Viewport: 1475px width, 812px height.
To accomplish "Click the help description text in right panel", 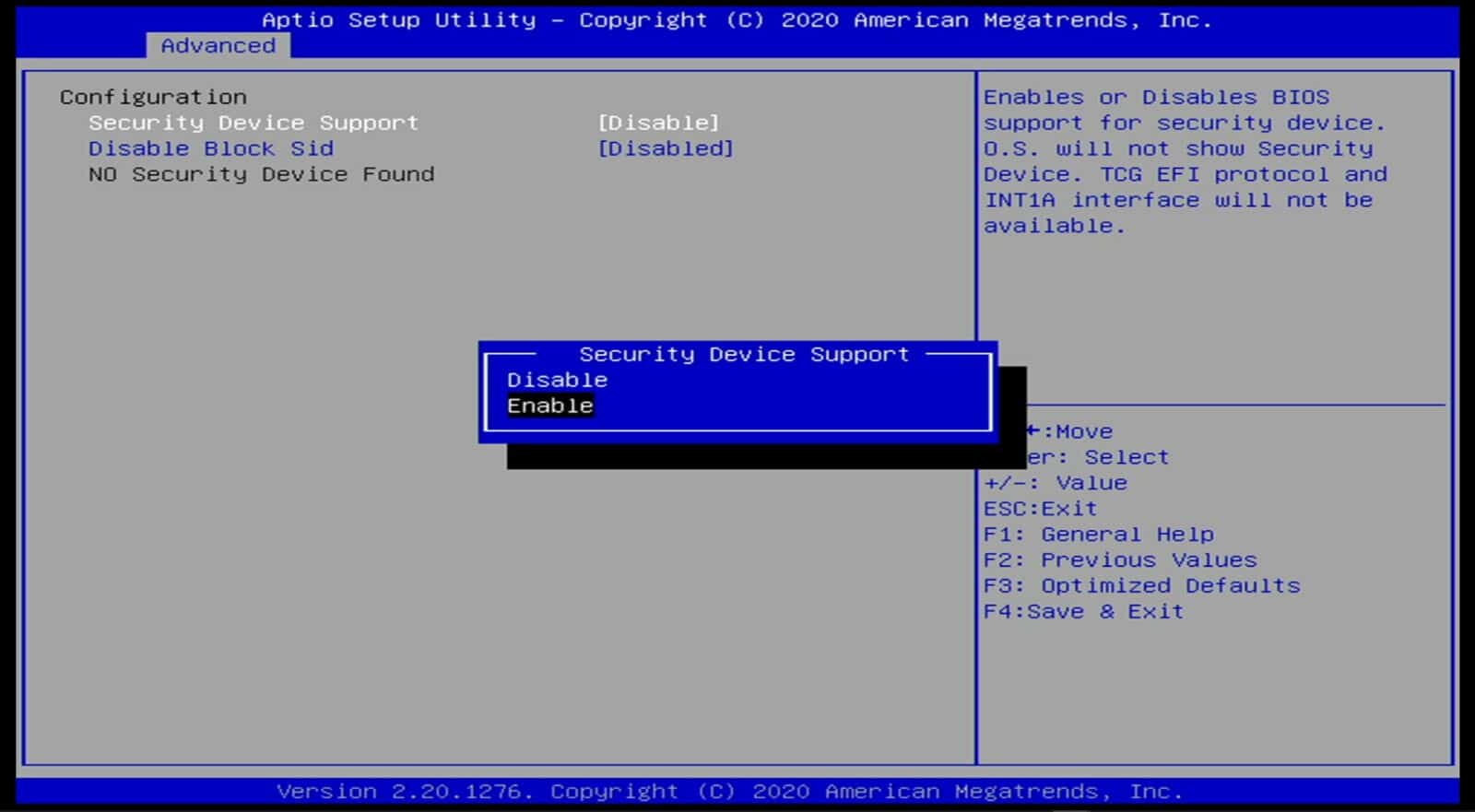I will 1184,161.
